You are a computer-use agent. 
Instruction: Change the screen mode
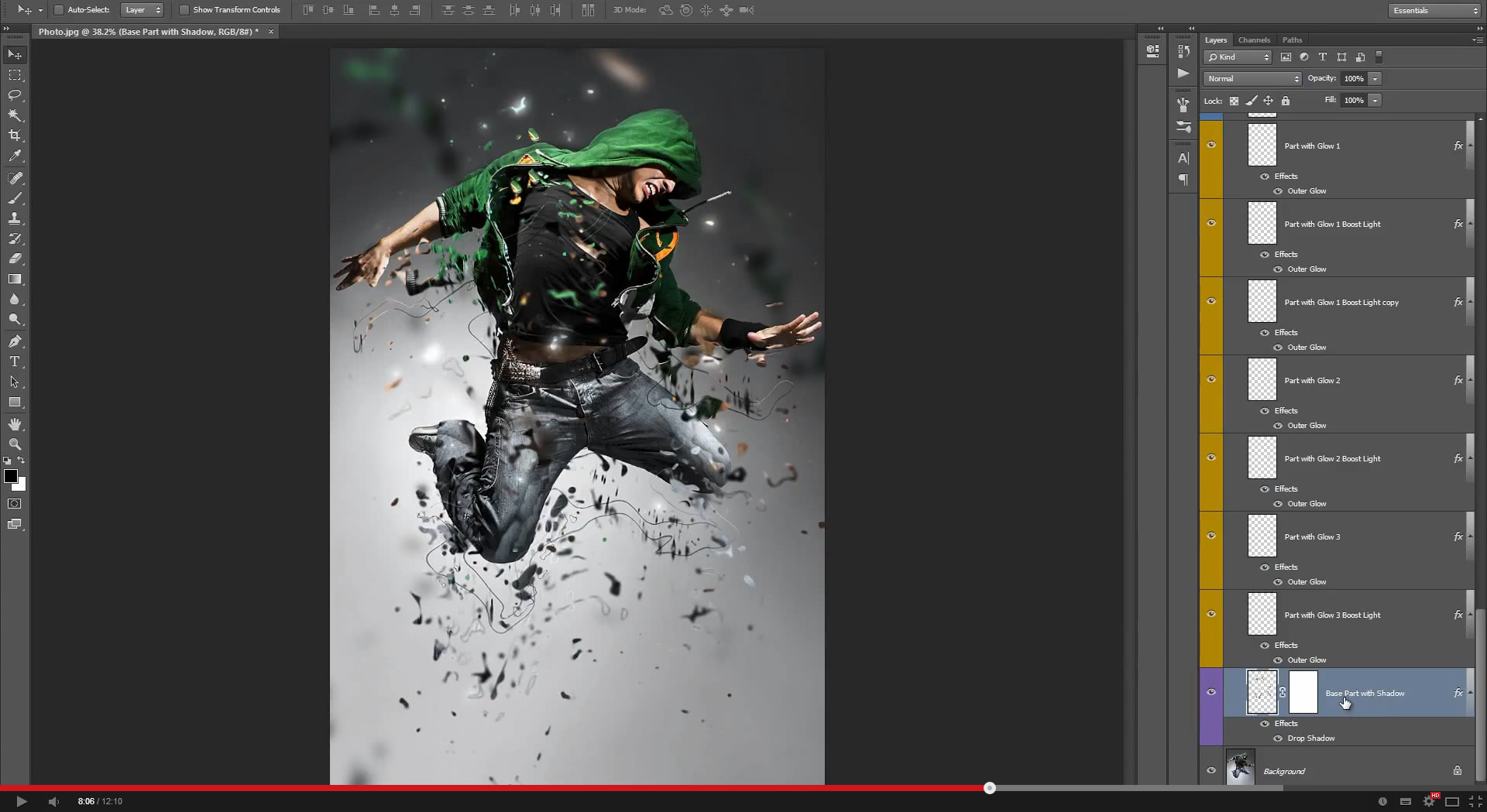[x=15, y=524]
